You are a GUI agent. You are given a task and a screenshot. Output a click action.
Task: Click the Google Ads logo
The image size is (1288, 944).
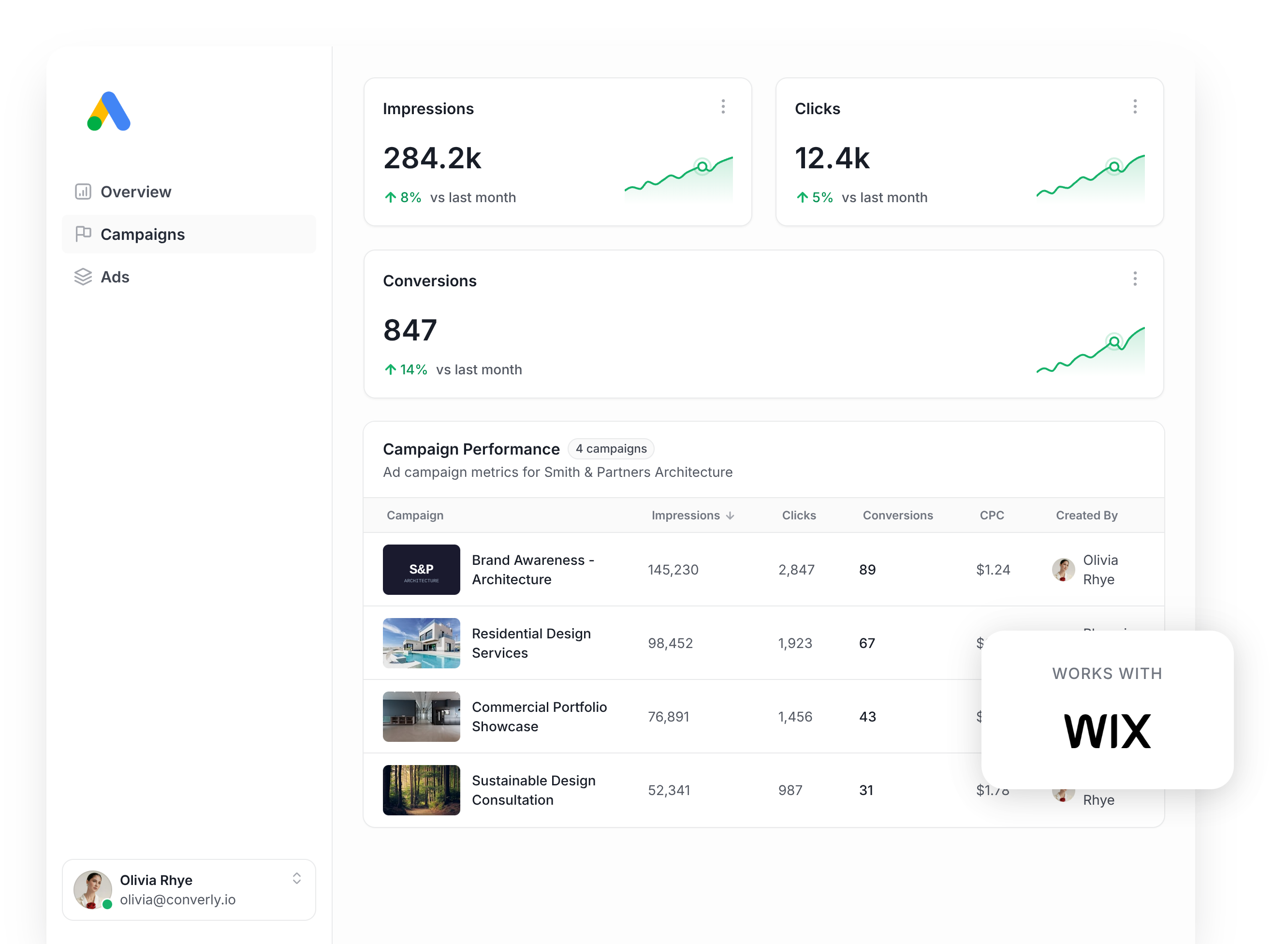pos(108,111)
